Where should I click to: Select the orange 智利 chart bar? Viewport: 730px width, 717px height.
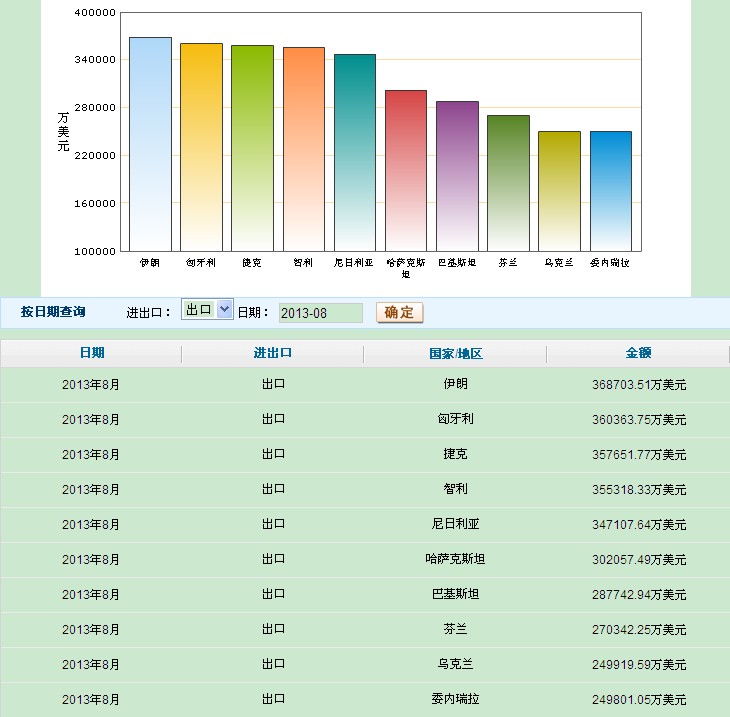303,149
